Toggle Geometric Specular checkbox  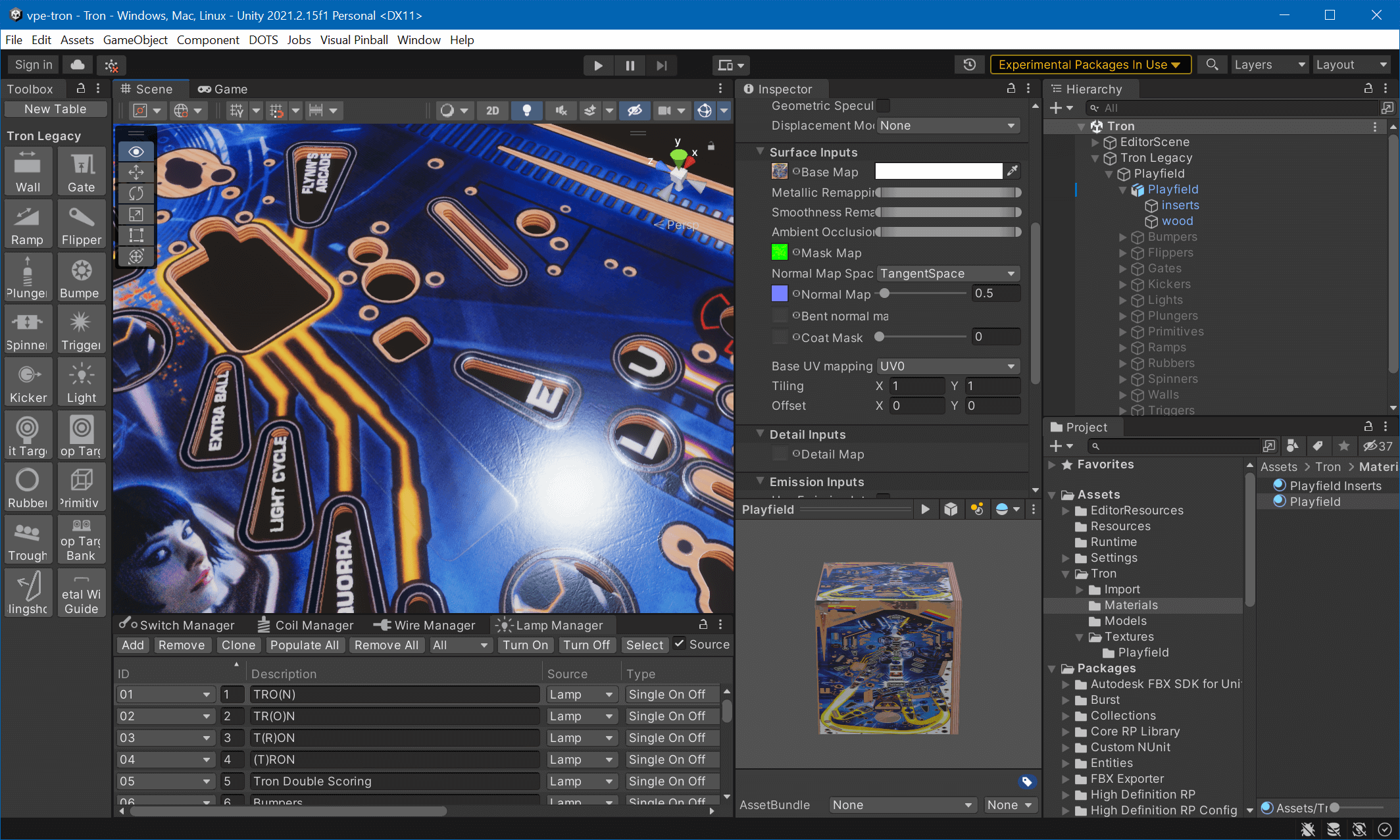(x=884, y=106)
